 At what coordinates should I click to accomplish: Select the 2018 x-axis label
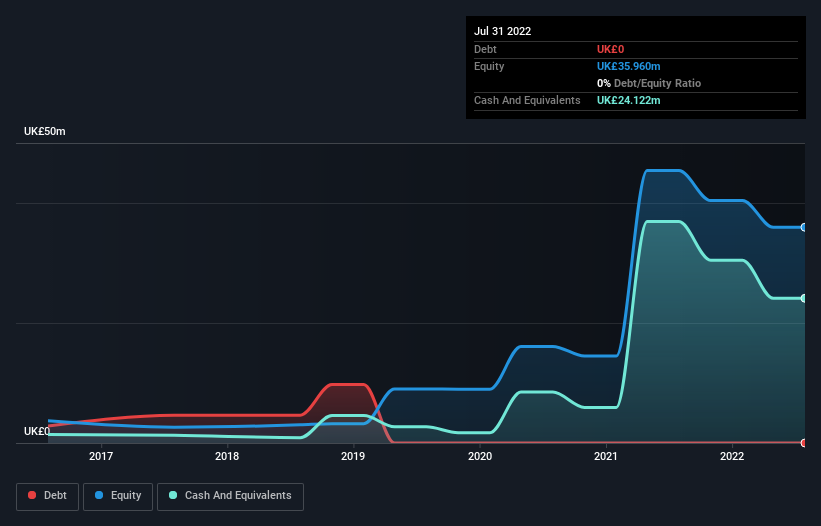pyautogui.click(x=227, y=456)
